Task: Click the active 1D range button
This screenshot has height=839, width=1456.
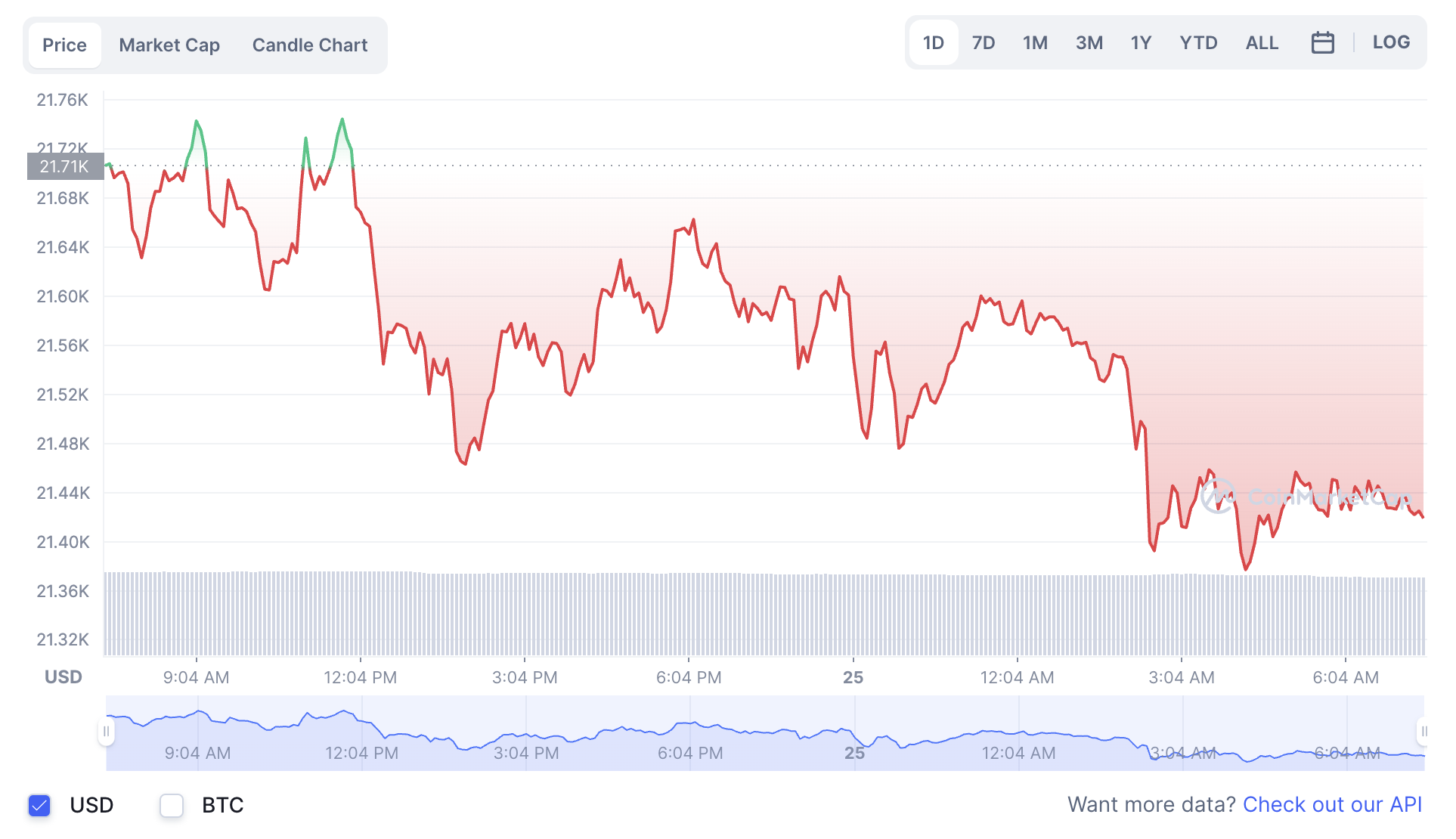Action: tap(934, 43)
